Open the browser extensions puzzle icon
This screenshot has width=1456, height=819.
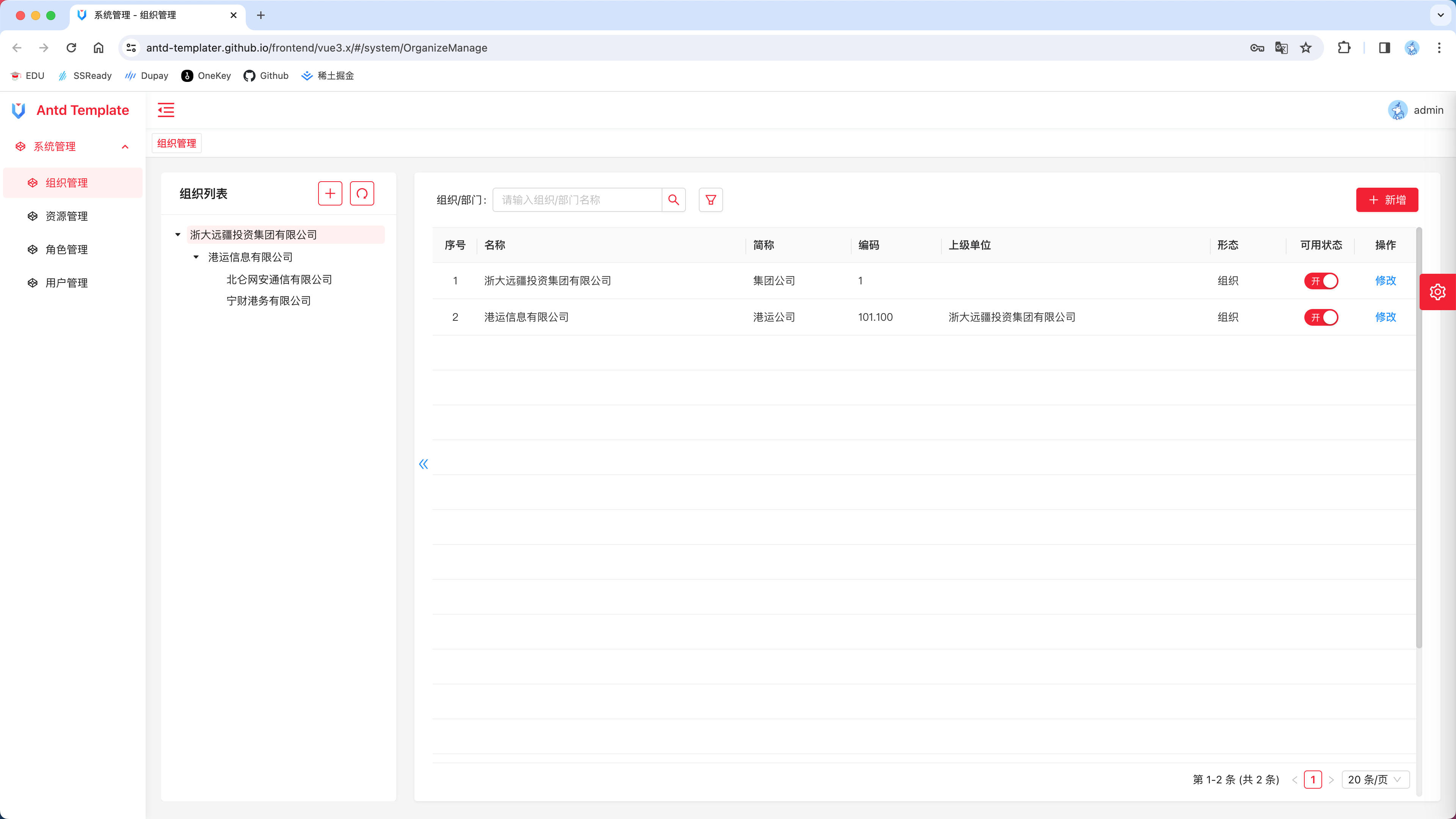click(x=1344, y=47)
